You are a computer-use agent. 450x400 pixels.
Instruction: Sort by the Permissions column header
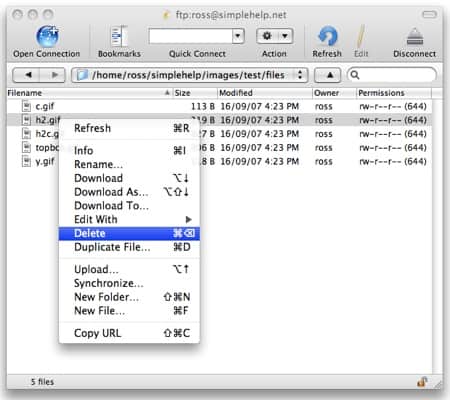pyautogui.click(x=394, y=93)
